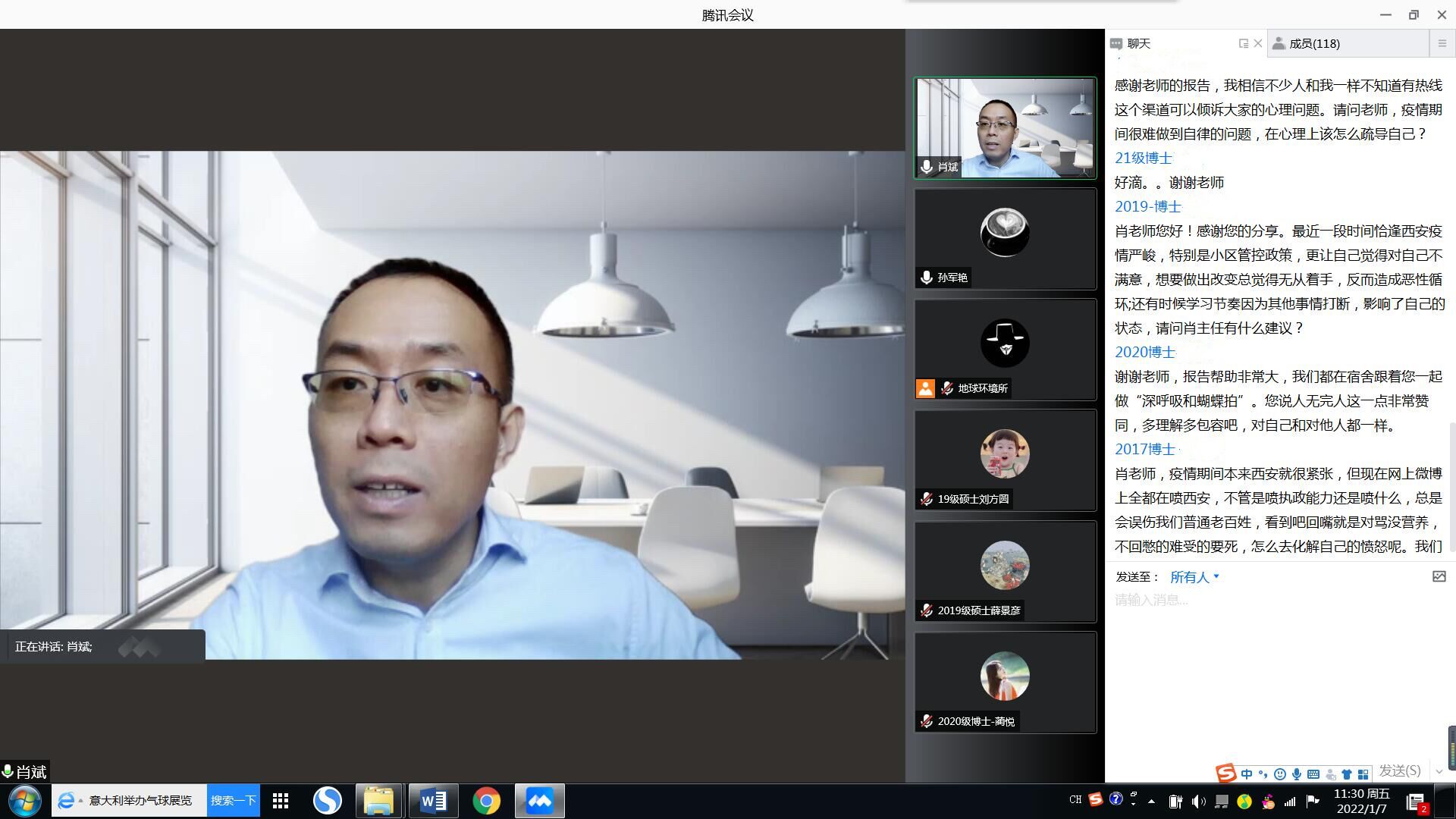Viewport: 1456px width, 819px height.
Task: Open Tencent Meeting icon in taskbar
Action: [539, 801]
